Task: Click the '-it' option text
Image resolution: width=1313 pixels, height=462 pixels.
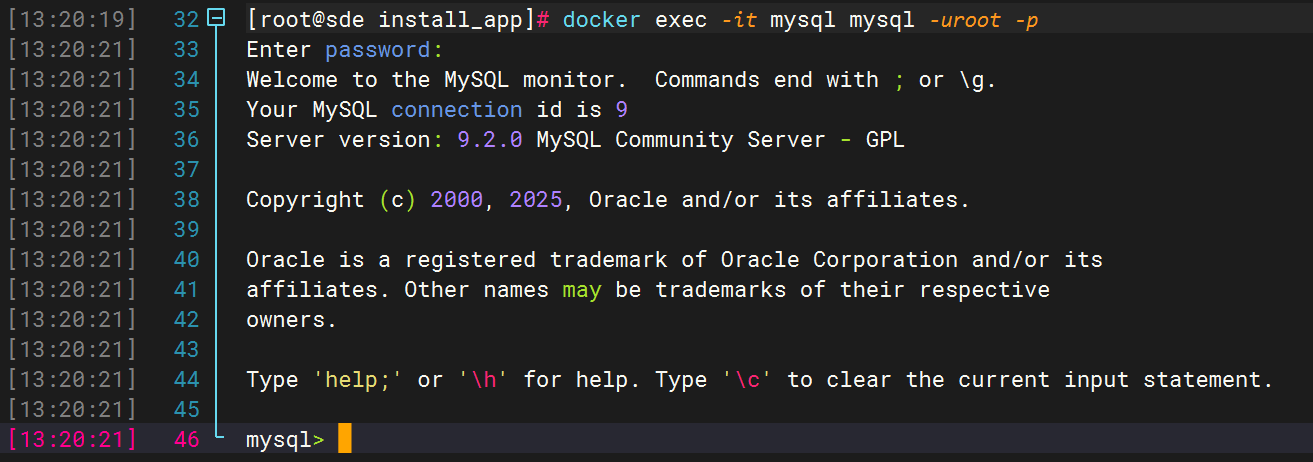Action: point(740,19)
